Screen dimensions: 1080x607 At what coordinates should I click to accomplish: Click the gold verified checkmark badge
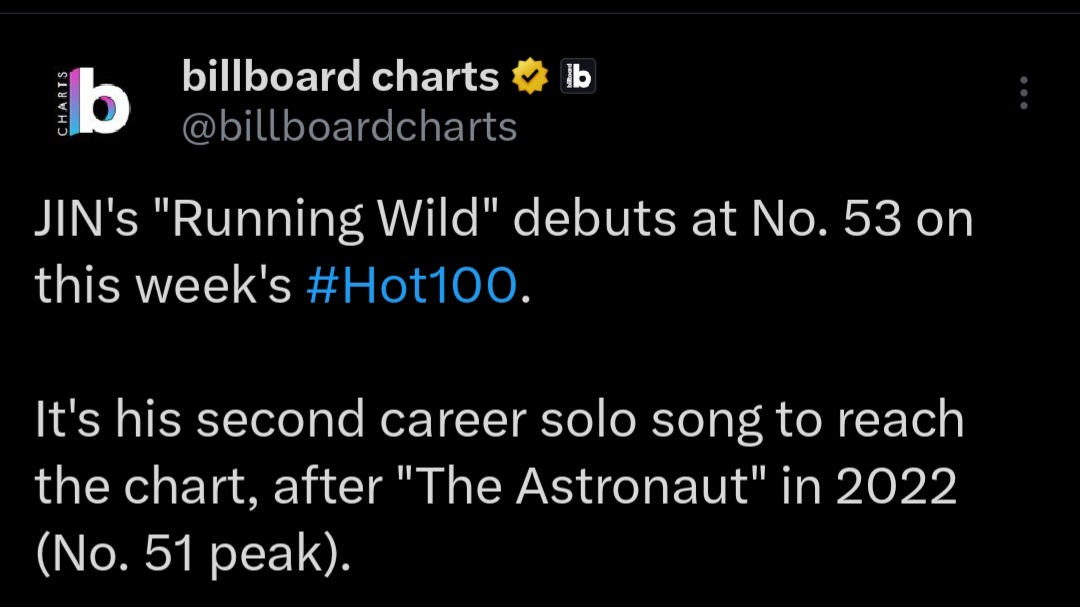point(530,76)
